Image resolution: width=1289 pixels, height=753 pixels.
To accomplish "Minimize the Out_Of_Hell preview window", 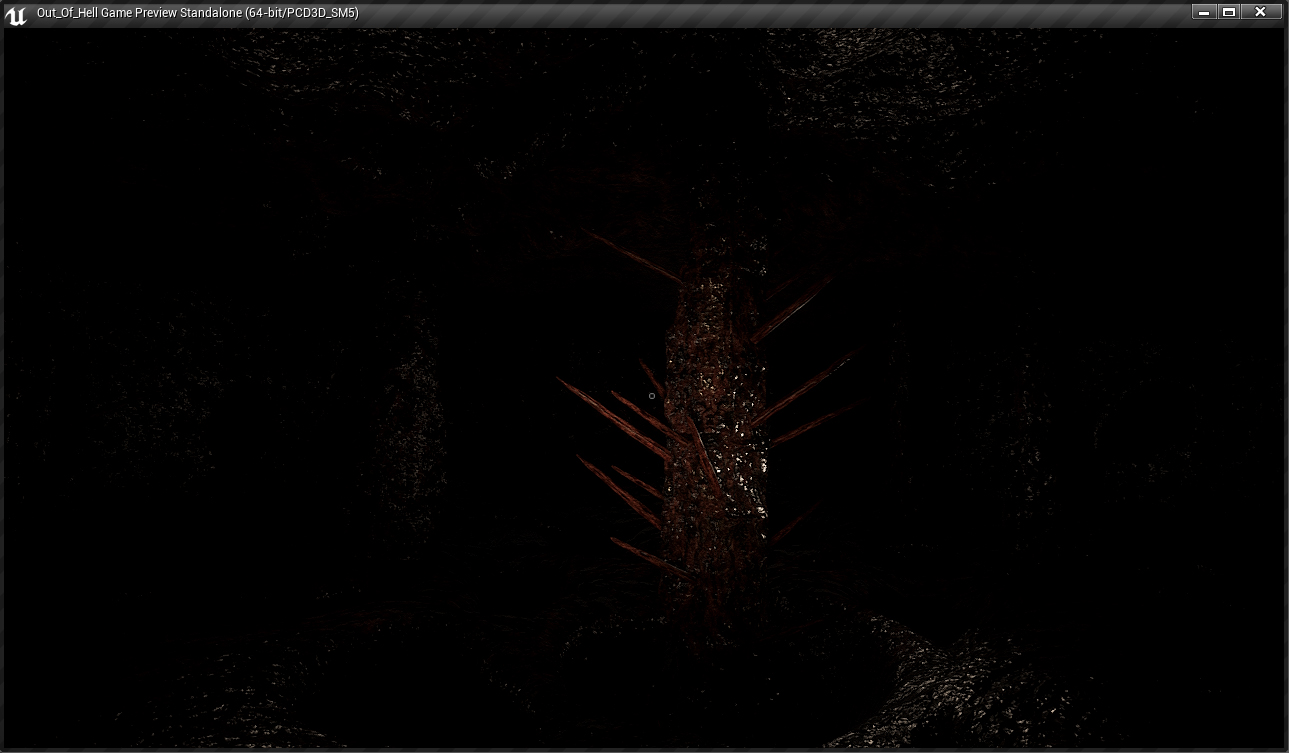I will pos(1203,12).
